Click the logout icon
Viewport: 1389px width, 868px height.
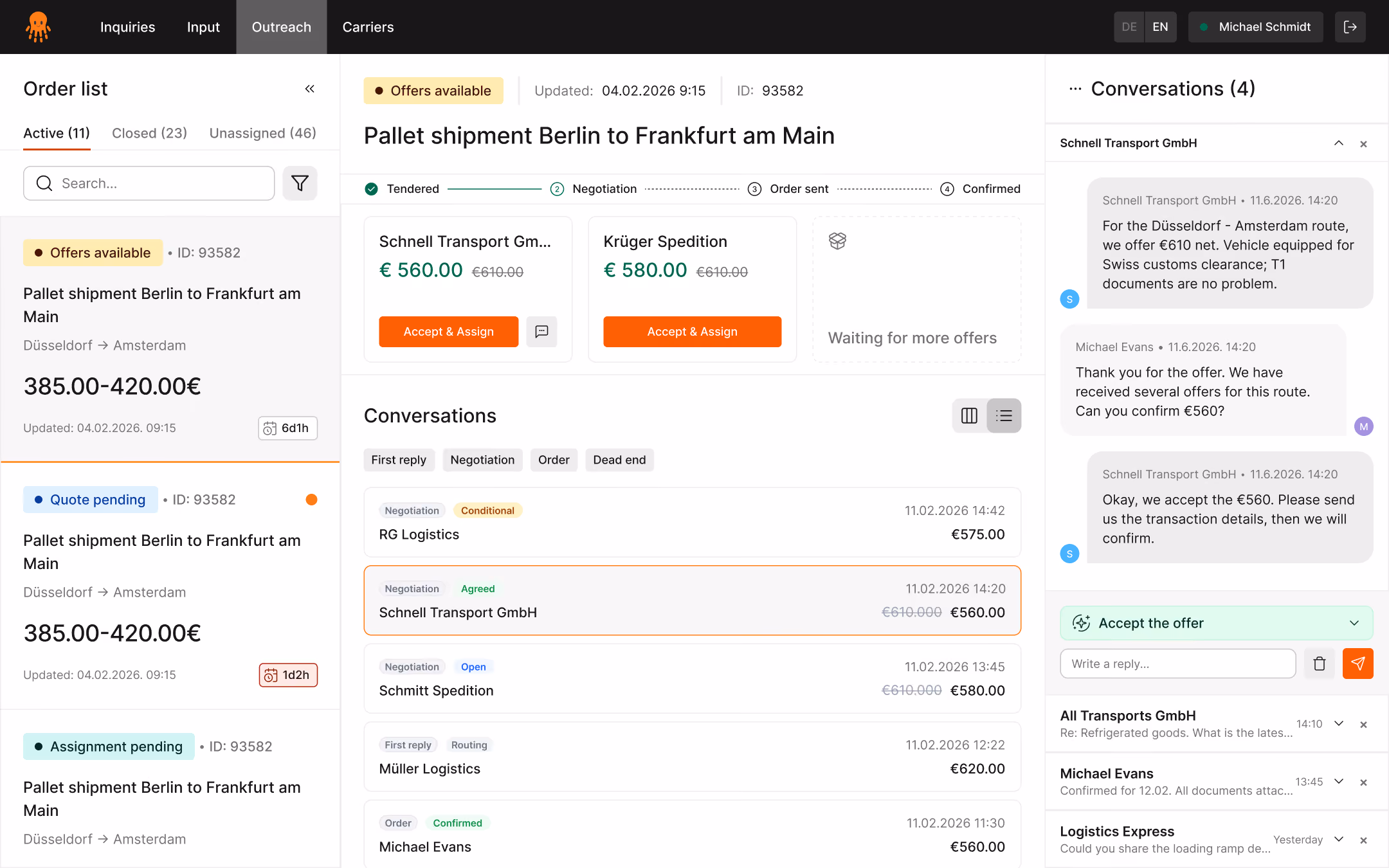point(1350,27)
